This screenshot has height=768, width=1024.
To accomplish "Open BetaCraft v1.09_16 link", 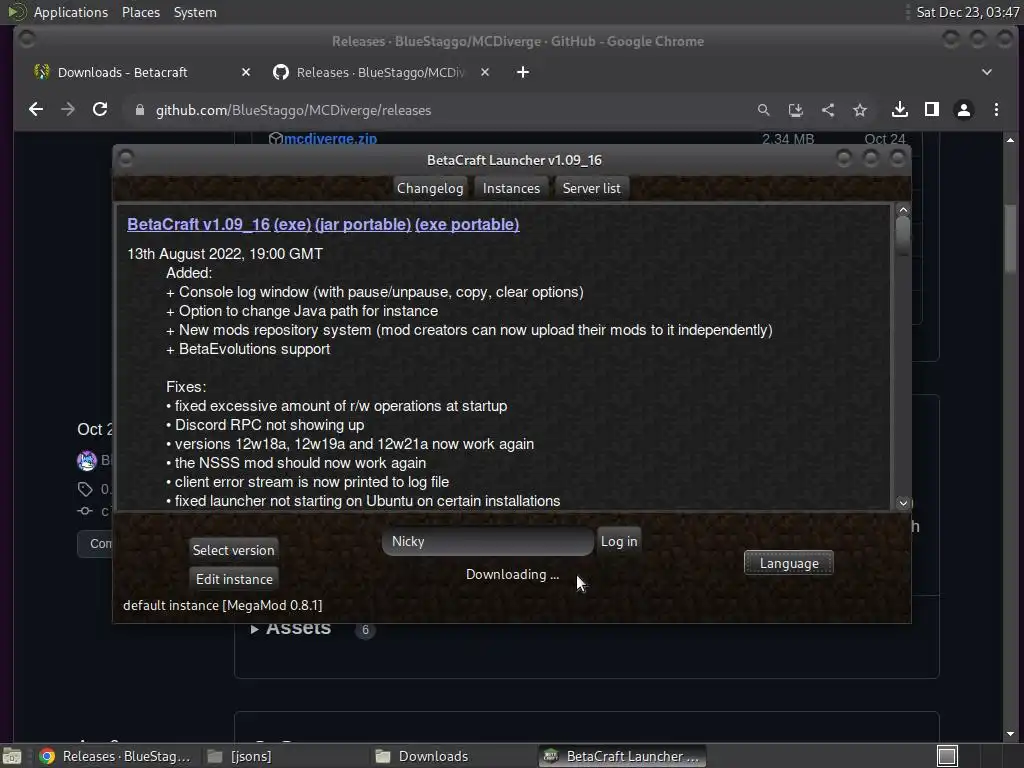I will [199, 224].
